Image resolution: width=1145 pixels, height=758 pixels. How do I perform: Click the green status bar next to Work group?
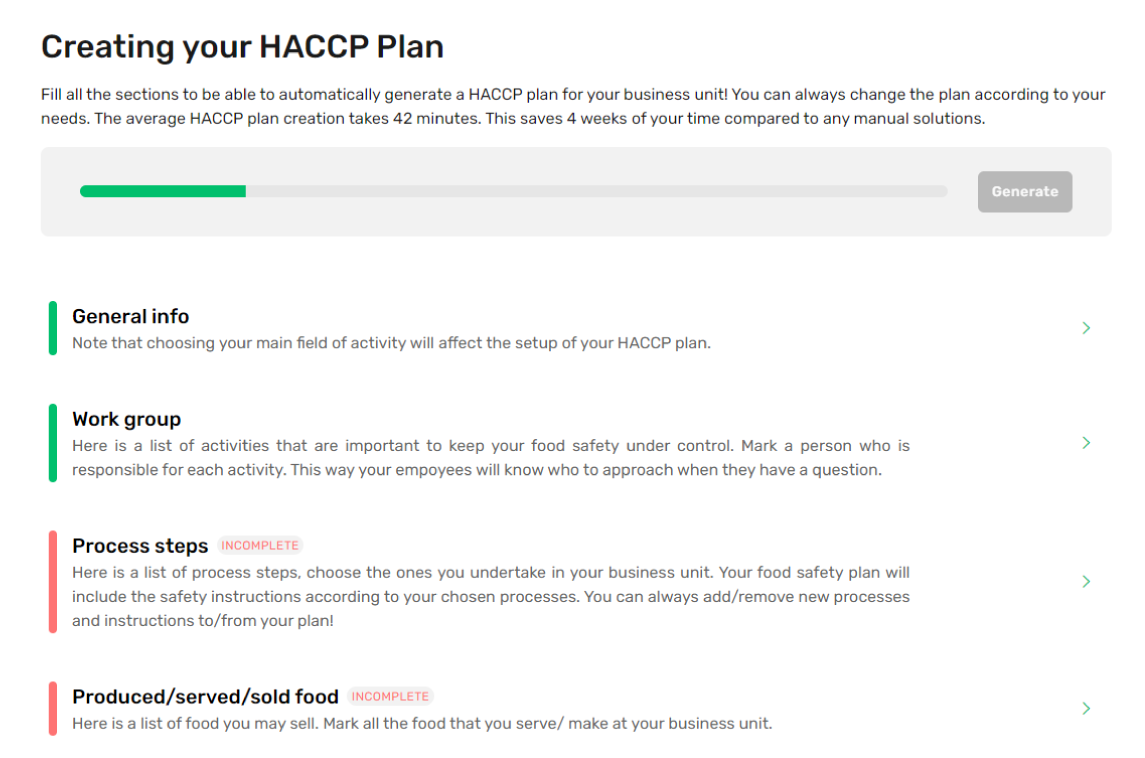point(55,442)
